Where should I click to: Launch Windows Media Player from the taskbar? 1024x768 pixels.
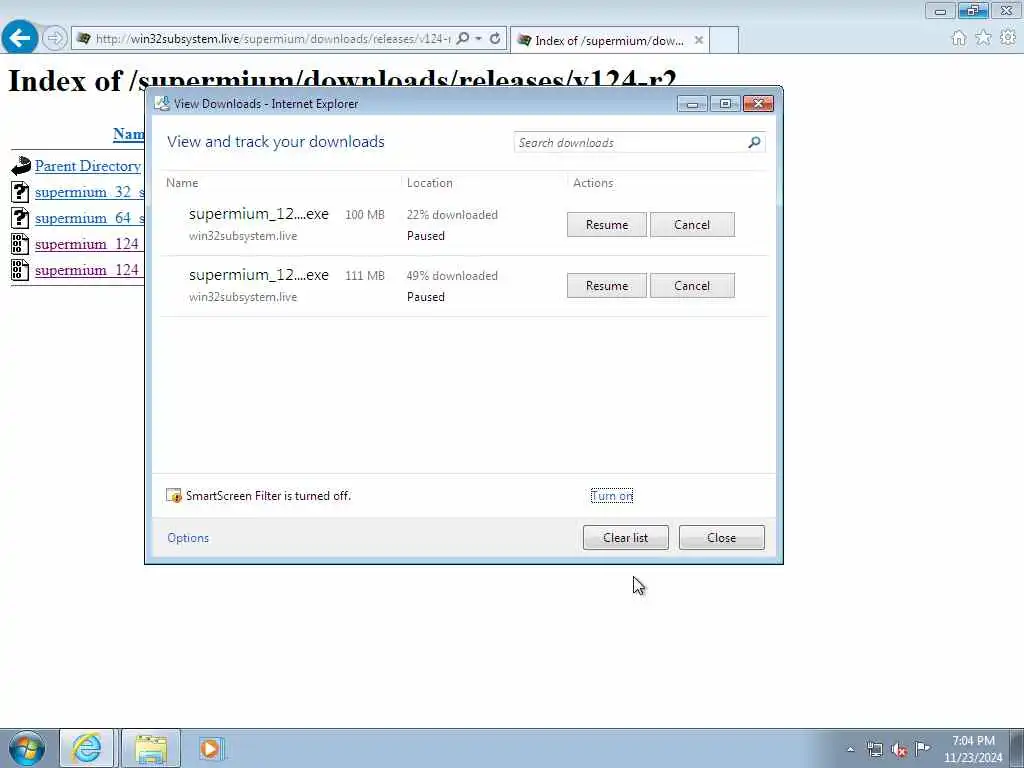(x=210, y=748)
